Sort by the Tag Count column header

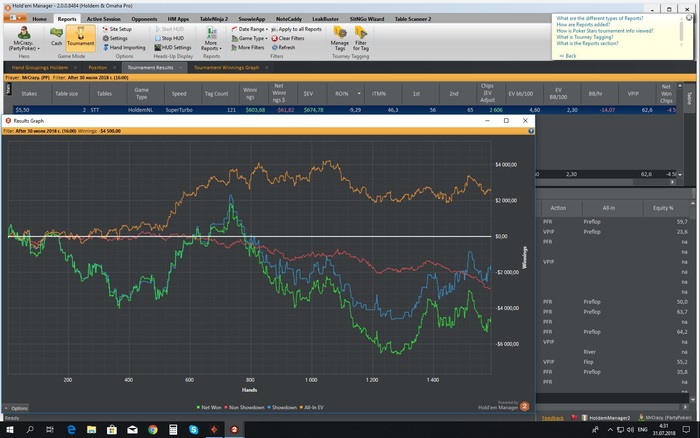pyautogui.click(x=217, y=94)
